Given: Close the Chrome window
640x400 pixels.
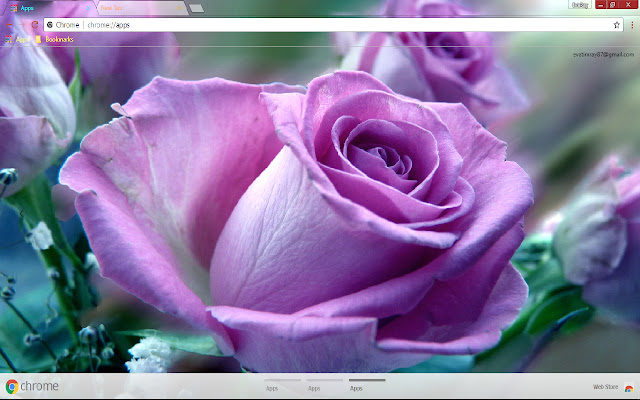Looking at the screenshot, I should [x=628, y=5].
